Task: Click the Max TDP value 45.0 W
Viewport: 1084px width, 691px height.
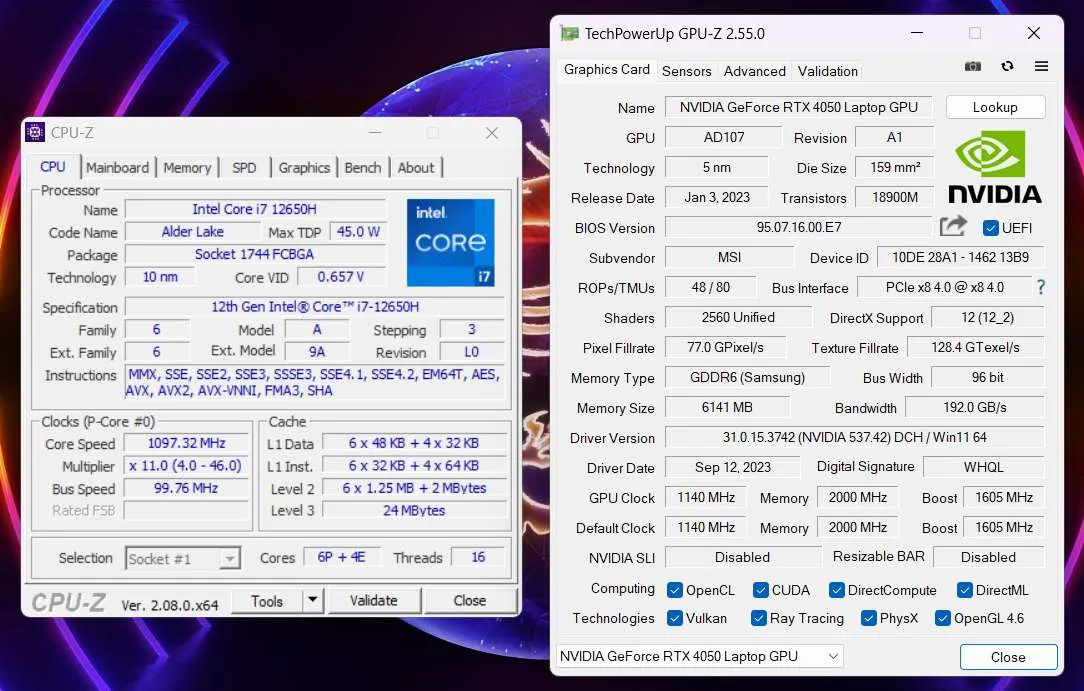Action: point(358,232)
